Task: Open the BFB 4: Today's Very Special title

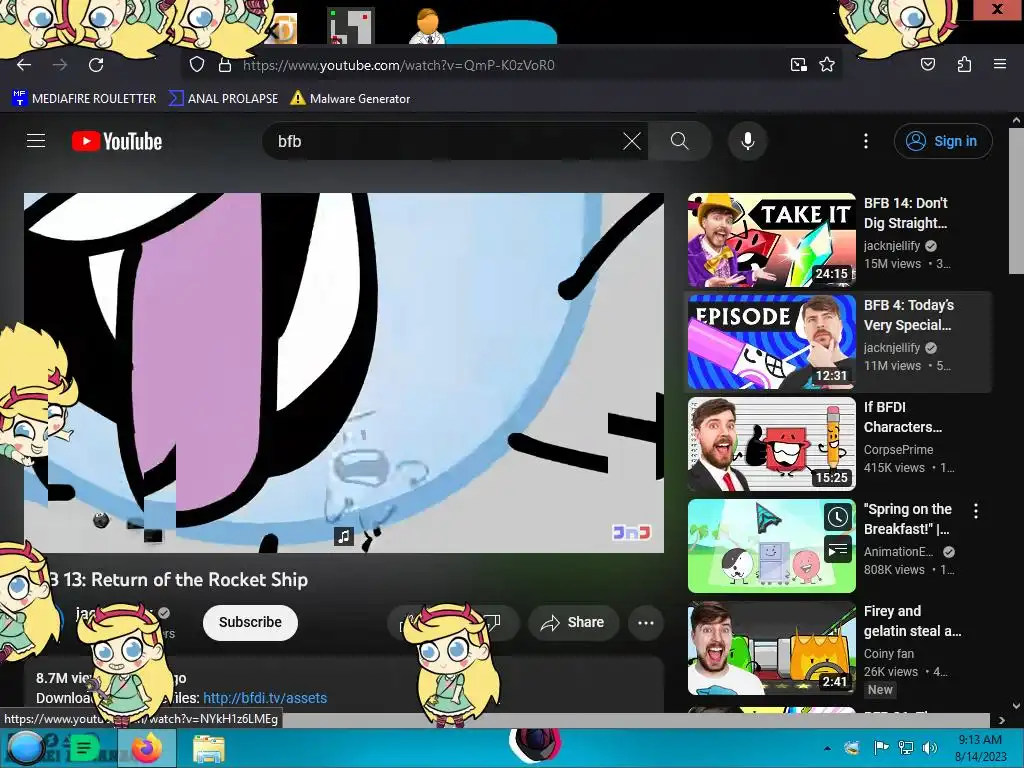Action: coord(909,315)
